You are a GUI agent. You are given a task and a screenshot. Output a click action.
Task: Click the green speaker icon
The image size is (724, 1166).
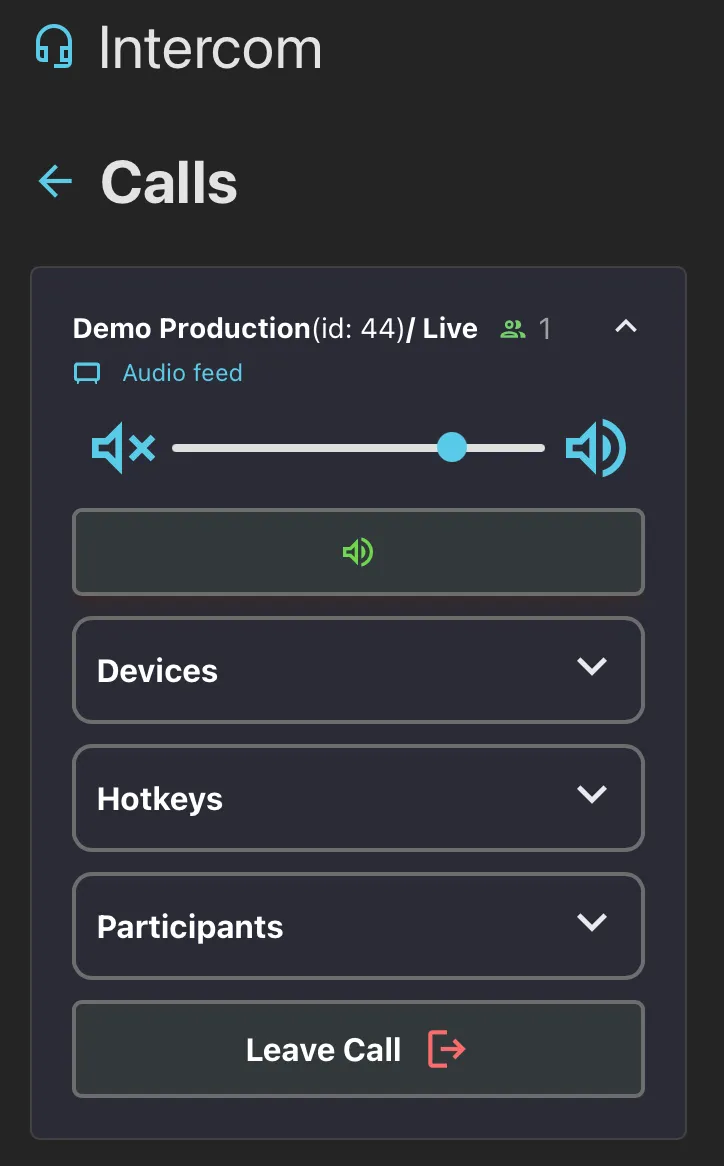click(358, 552)
